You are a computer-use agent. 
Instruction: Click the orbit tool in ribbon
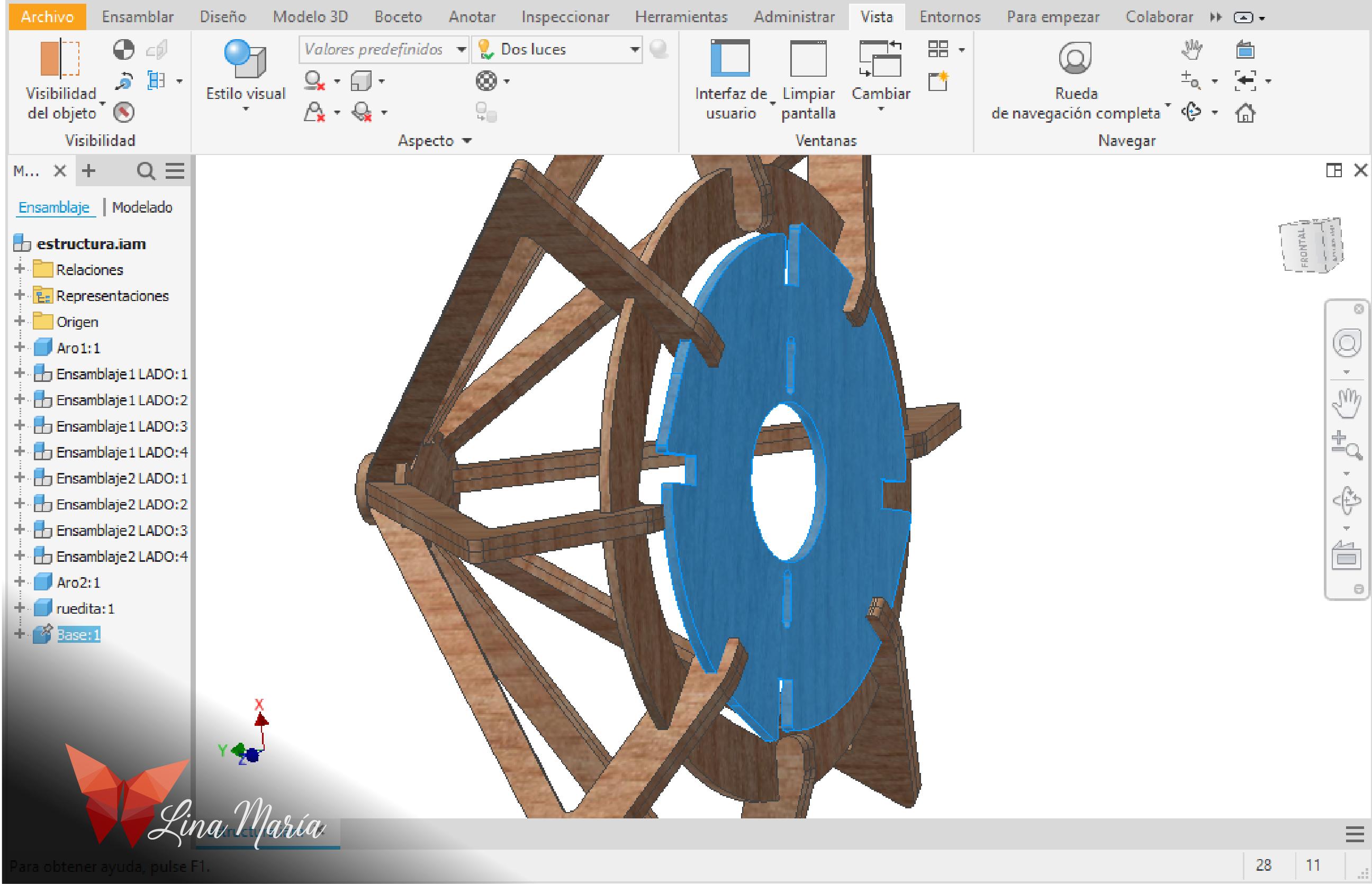(x=1192, y=112)
